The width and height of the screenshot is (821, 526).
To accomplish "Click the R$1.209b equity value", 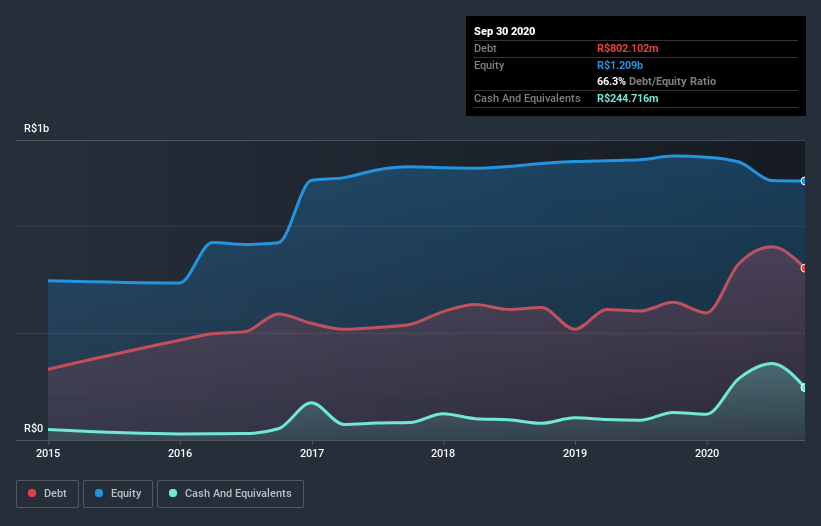I will click(620, 65).
